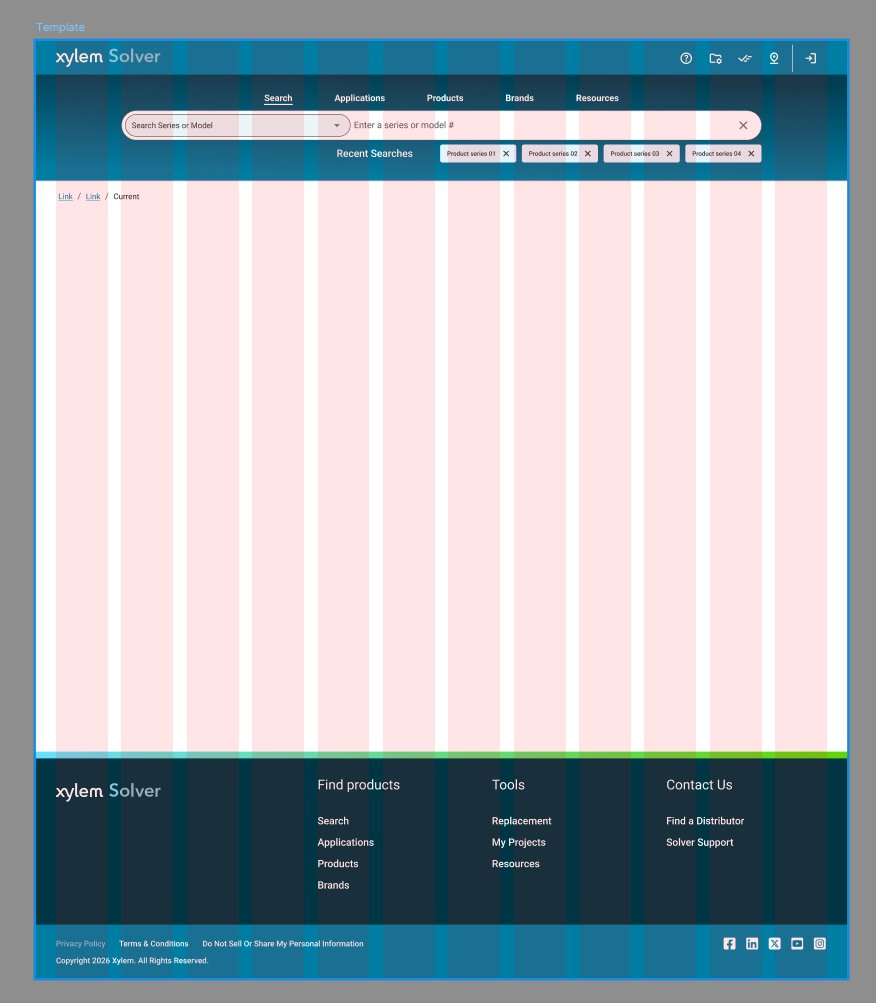Screen dimensions: 876x1003
Task: Open the Privacy Policy link
Action: pyautogui.click(x=80, y=943)
